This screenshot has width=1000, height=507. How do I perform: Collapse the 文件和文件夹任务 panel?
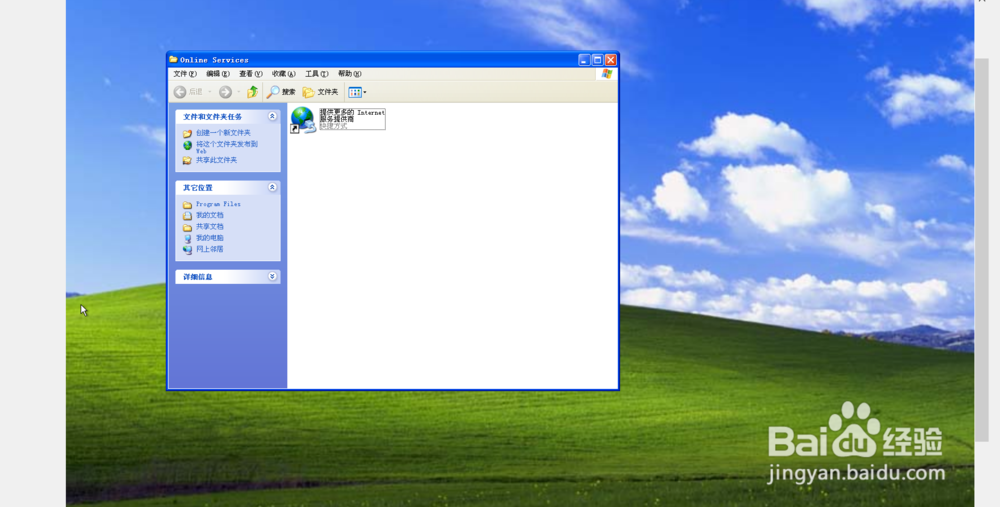(x=272, y=117)
